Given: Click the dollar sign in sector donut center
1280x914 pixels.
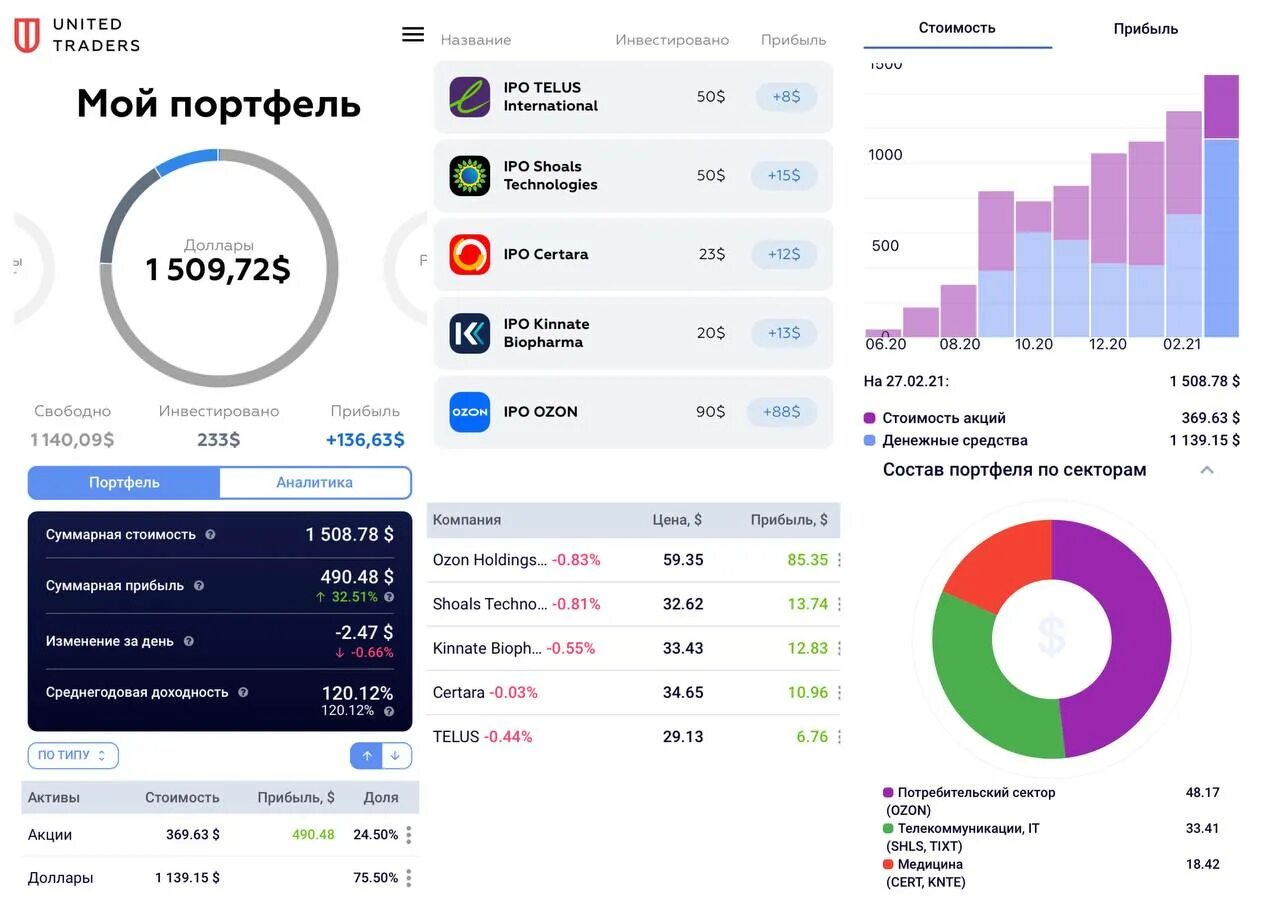Looking at the screenshot, I should point(1051,637).
